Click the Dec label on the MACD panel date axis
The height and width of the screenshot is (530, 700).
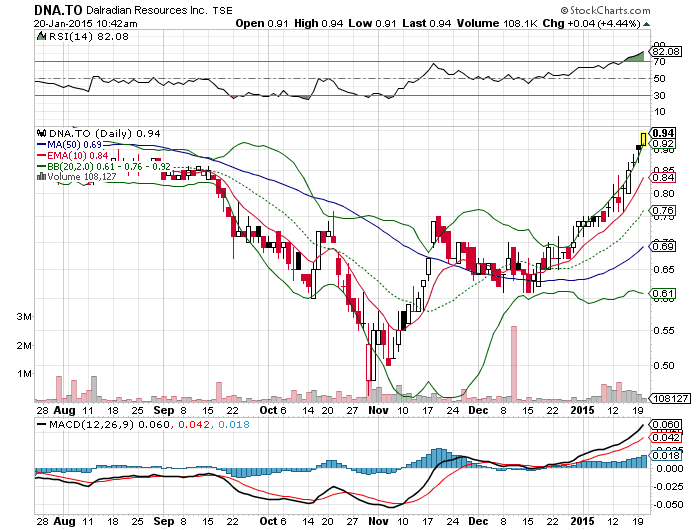coord(479,521)
